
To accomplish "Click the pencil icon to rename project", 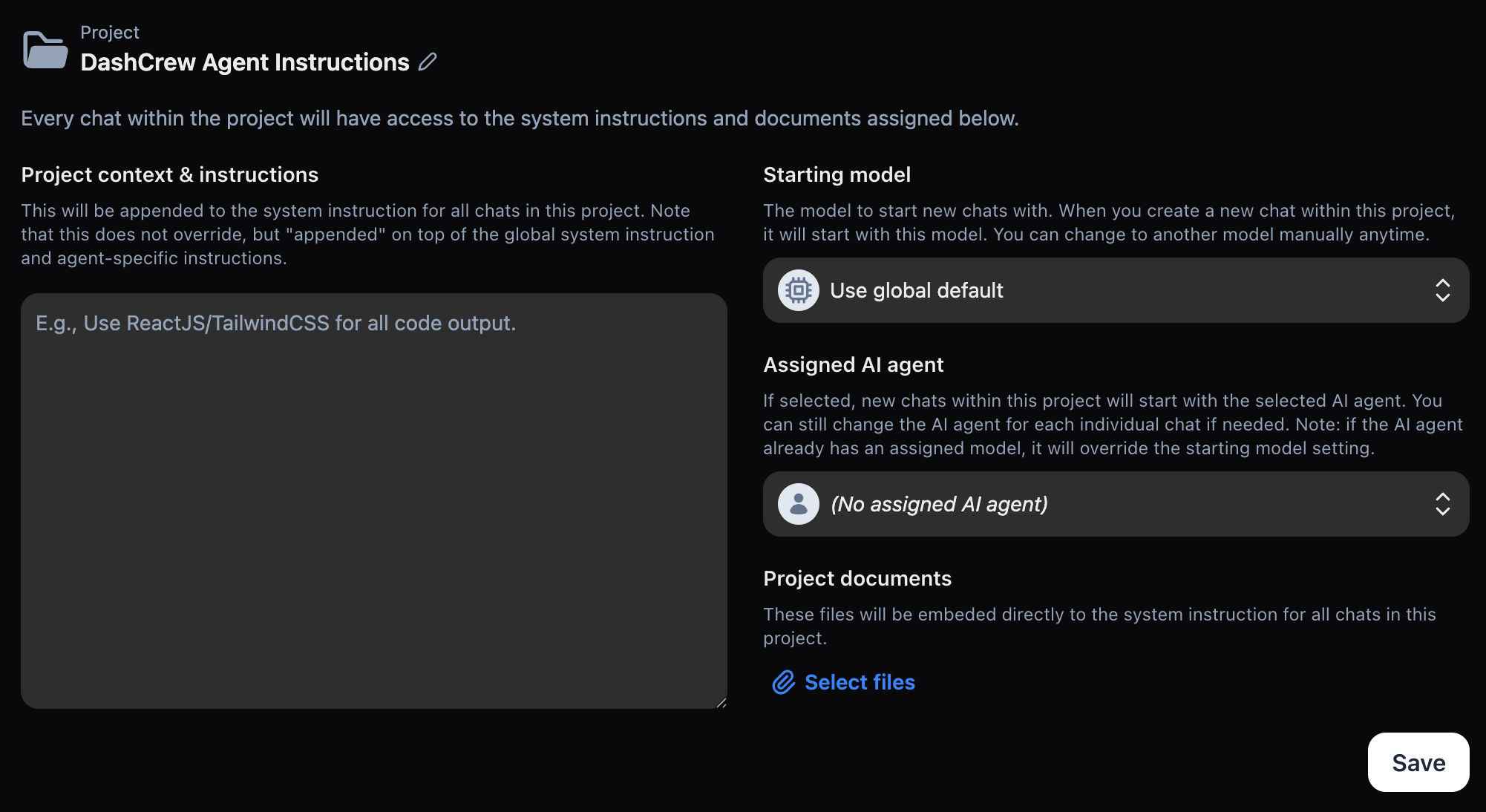I will pyautogui.click(x=428, y=62).
